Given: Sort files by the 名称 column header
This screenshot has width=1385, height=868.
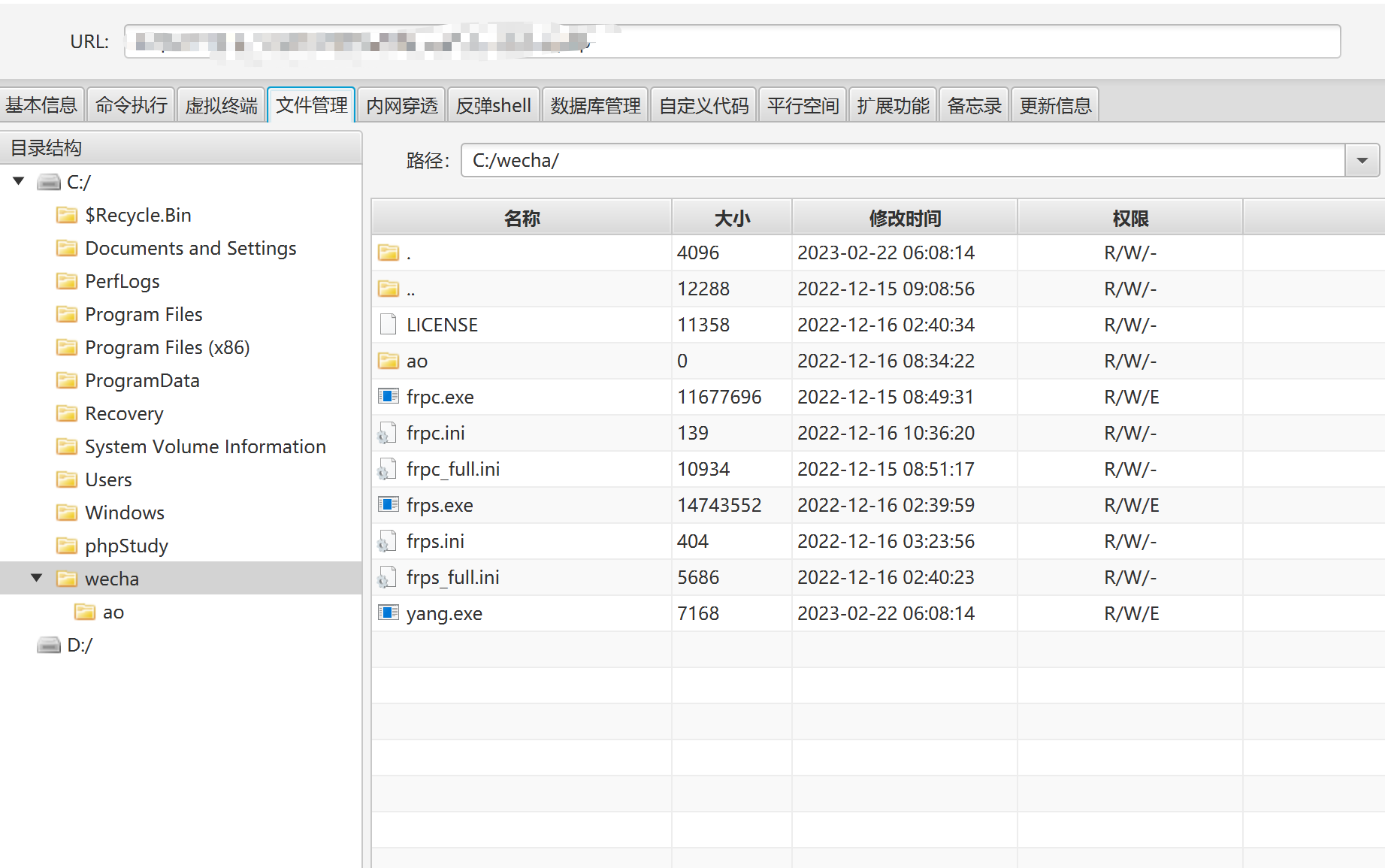Looking at the screenshot, I should tap(522, 218).
